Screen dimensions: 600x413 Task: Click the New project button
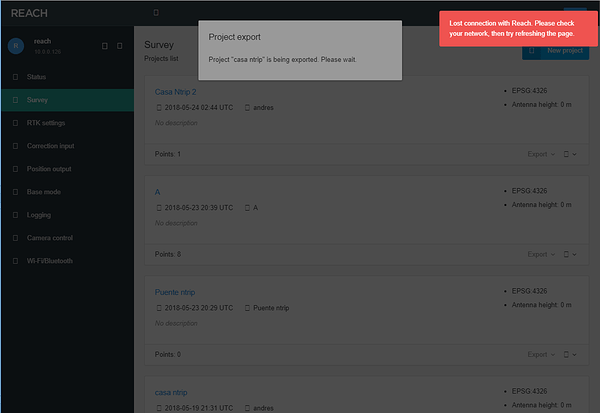(555, 51)
